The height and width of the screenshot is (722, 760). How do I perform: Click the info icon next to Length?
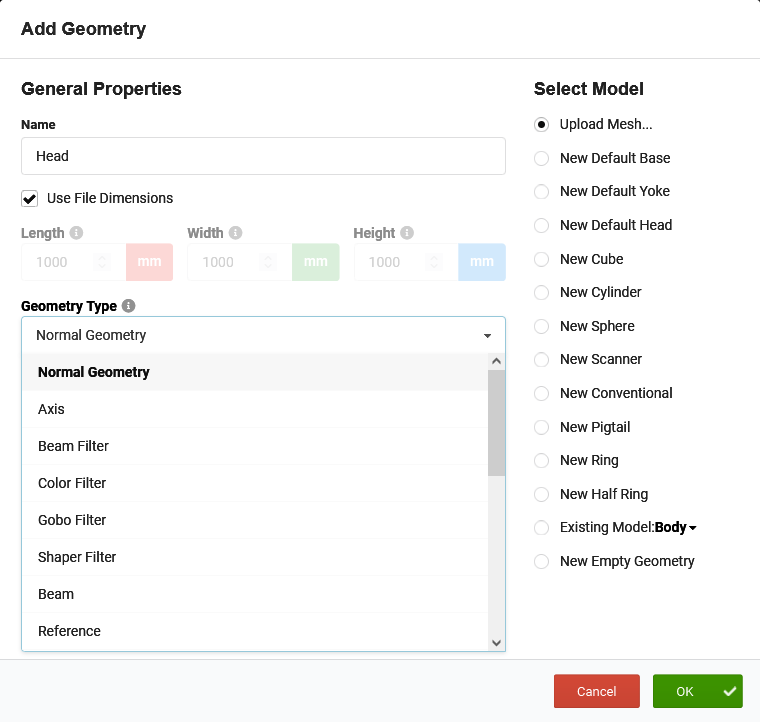click(77, 233)
